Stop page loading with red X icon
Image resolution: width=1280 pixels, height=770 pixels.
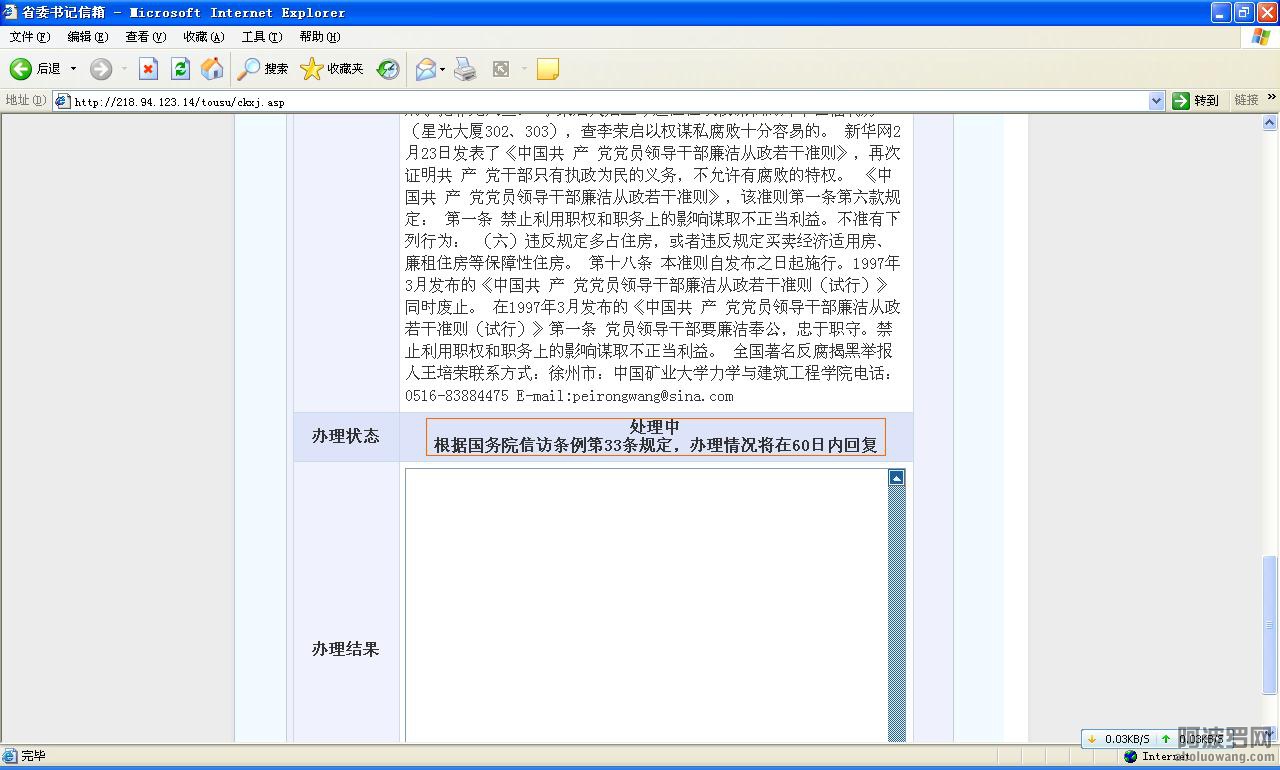148,69
